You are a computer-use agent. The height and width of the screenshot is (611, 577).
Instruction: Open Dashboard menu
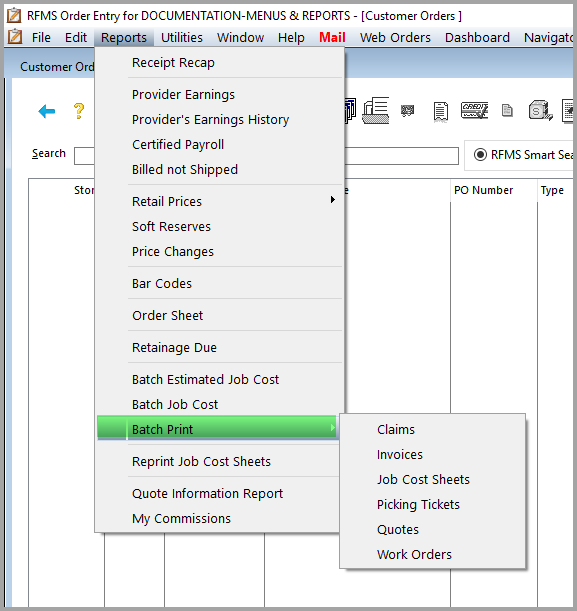pyautogui.click(x=477, y=37)
